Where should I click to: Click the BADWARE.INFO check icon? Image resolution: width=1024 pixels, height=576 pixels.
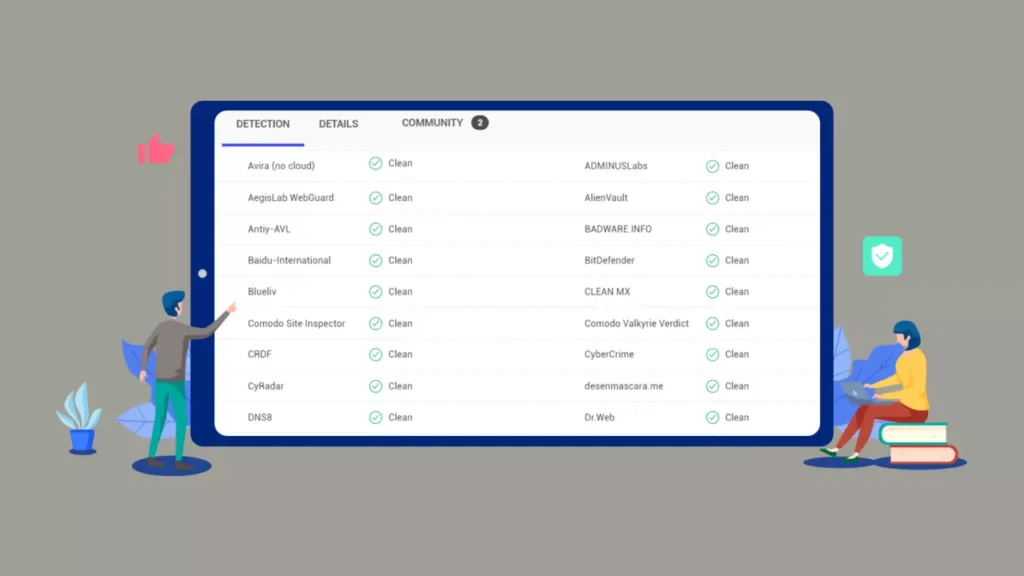click(x=712, y=229)
